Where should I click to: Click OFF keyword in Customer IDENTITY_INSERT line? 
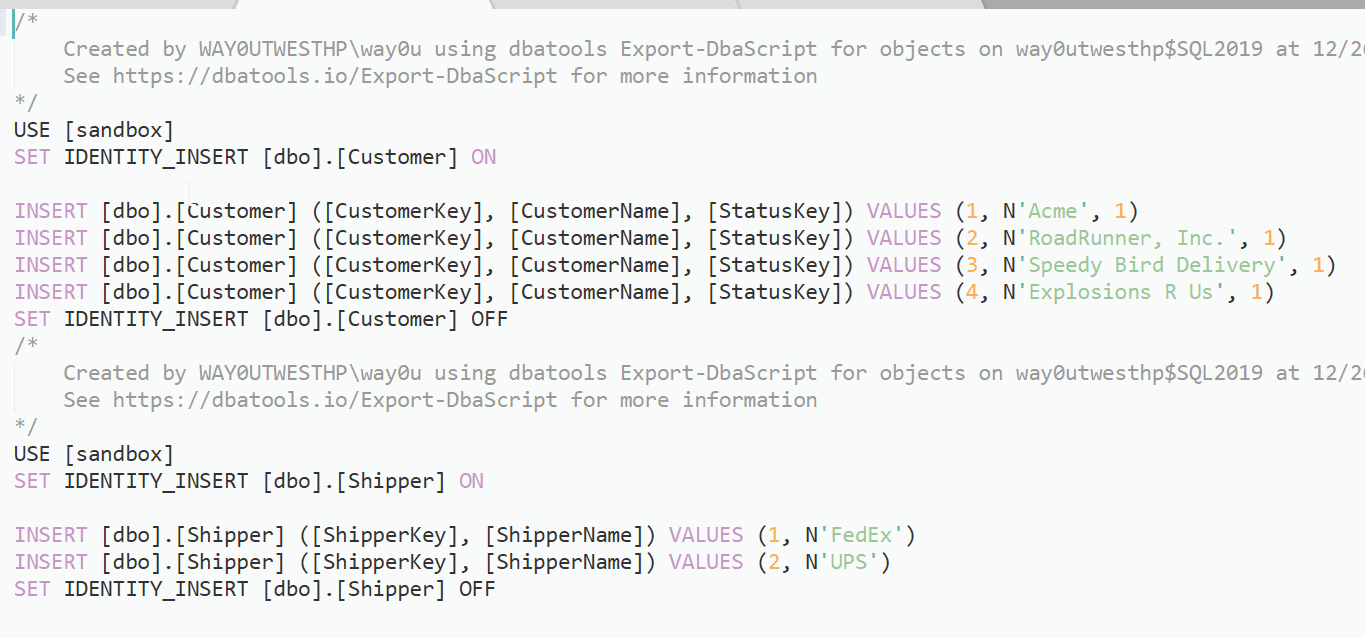coord(489,319)
